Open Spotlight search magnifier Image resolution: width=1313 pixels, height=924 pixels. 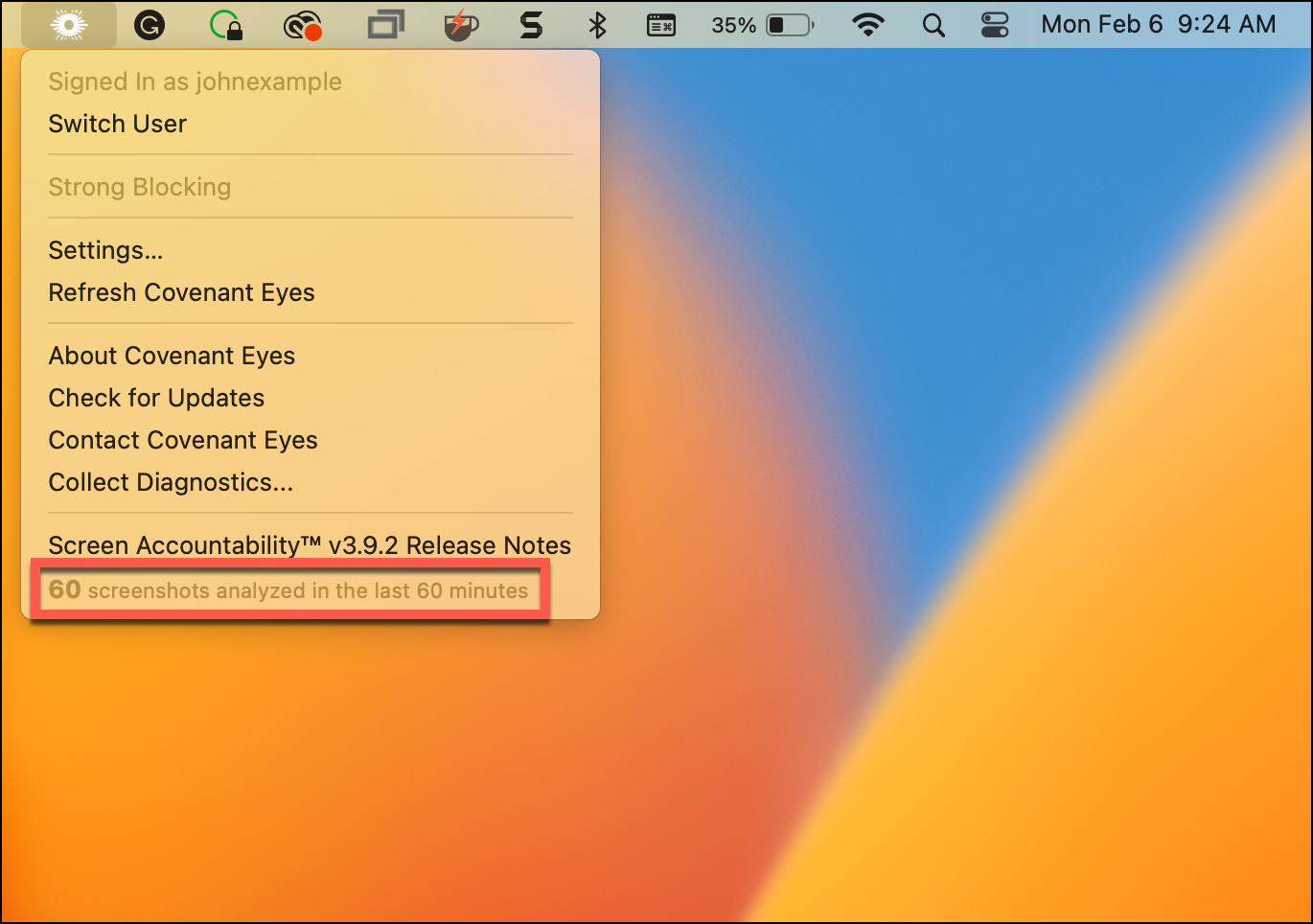tap(933, 25)
